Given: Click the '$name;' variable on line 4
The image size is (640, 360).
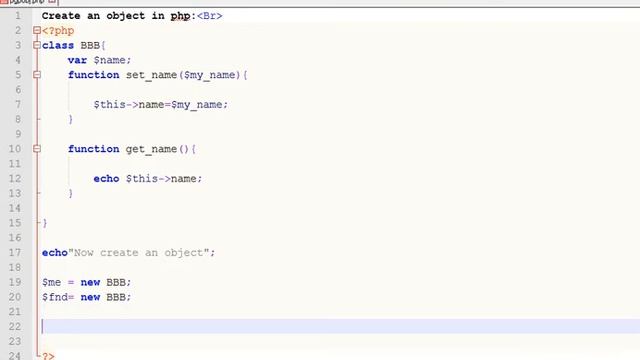Looking at the screenshot, I should (x=112, y=60).
